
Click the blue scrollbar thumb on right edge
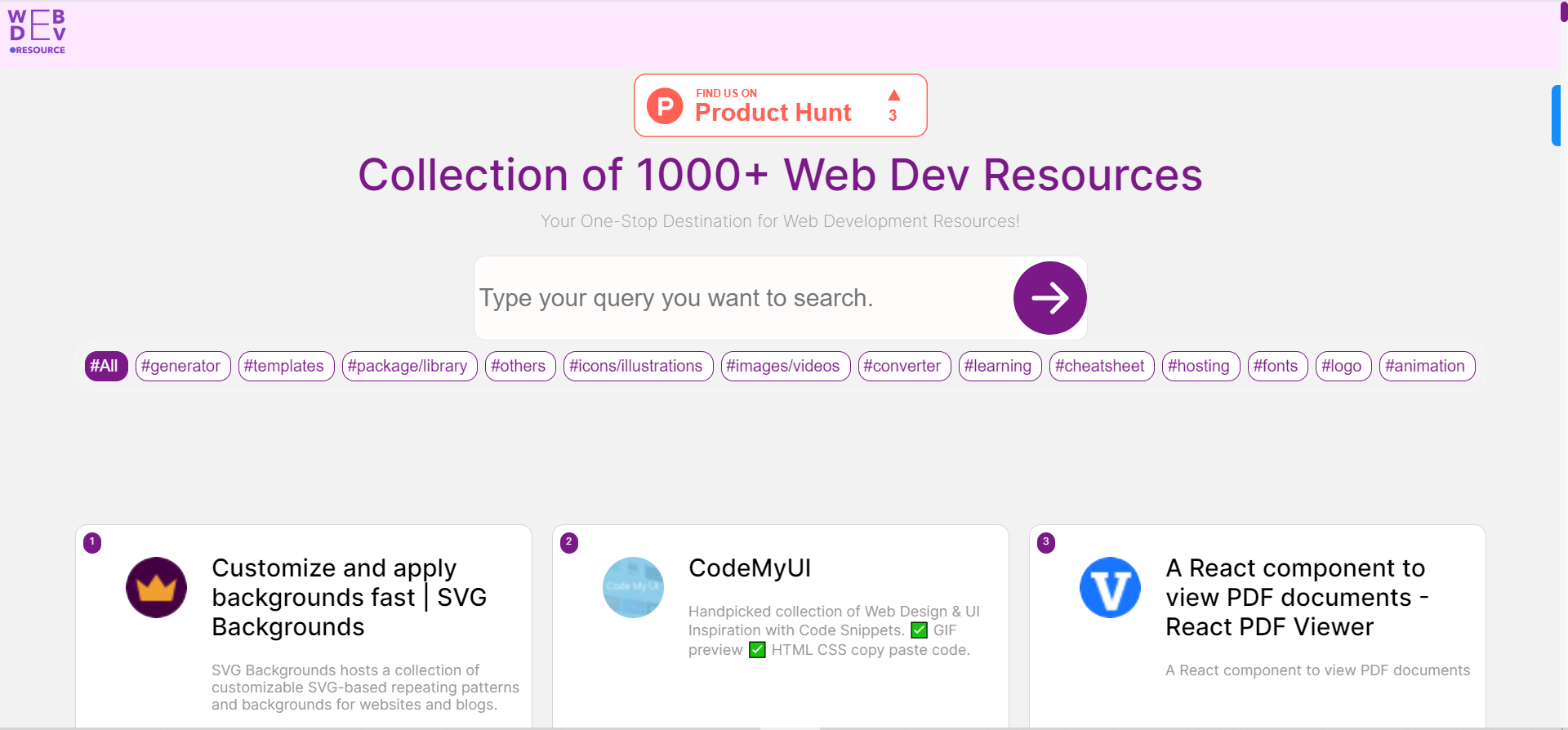[x=1557, y=115]
